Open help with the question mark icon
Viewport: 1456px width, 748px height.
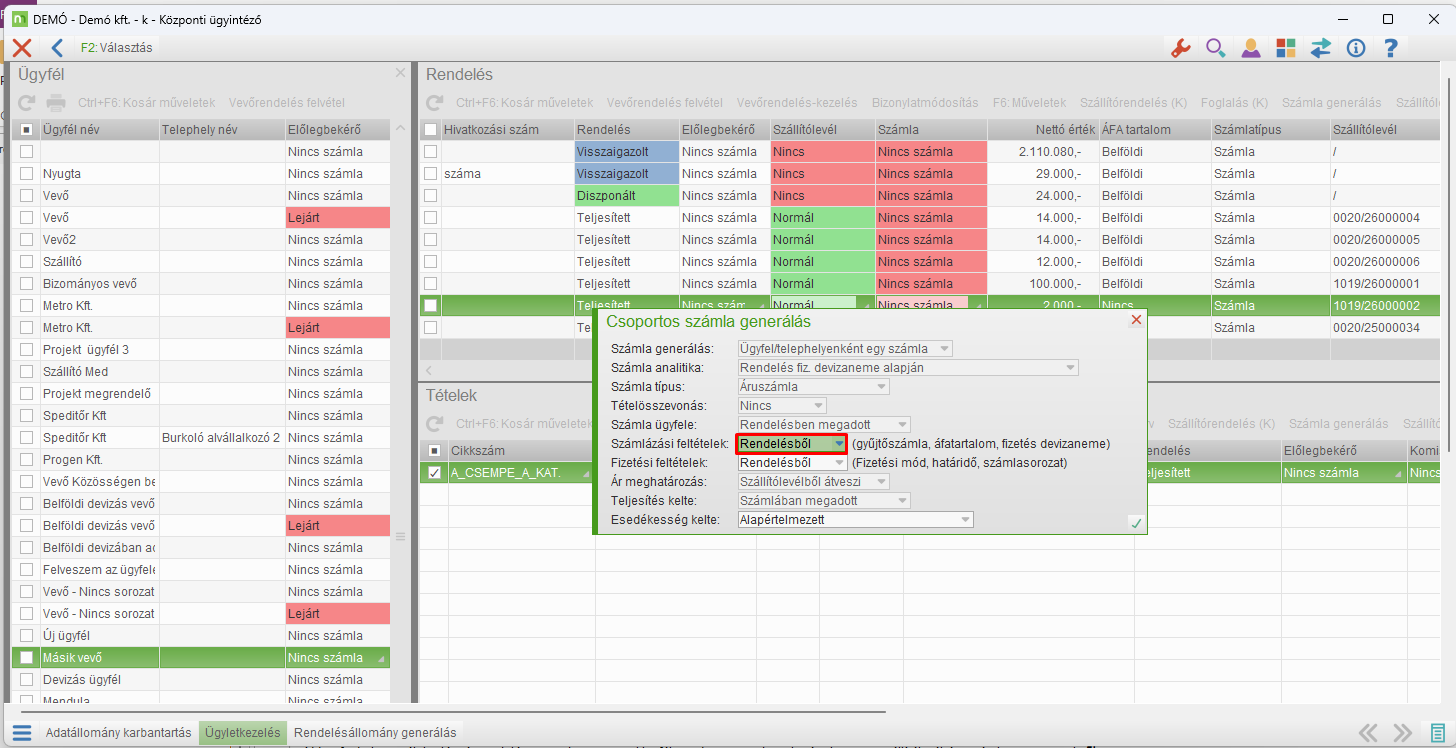[x=1390, y=48]
